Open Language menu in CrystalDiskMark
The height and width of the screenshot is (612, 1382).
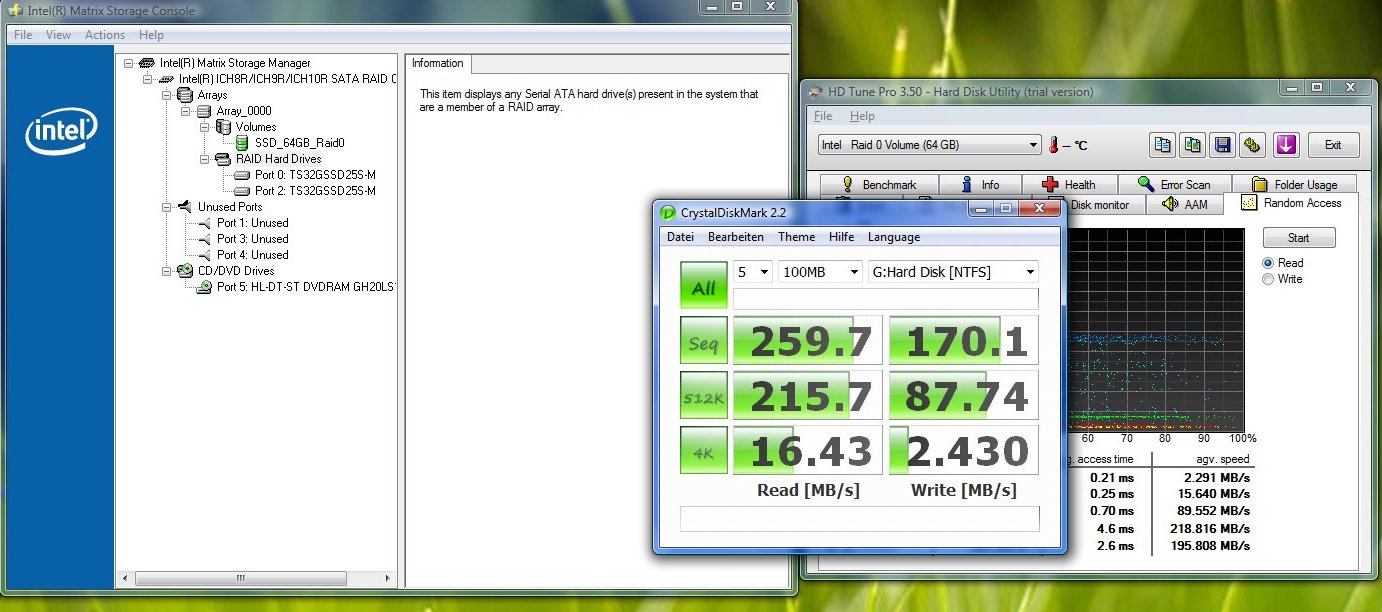tap(894, 237)
